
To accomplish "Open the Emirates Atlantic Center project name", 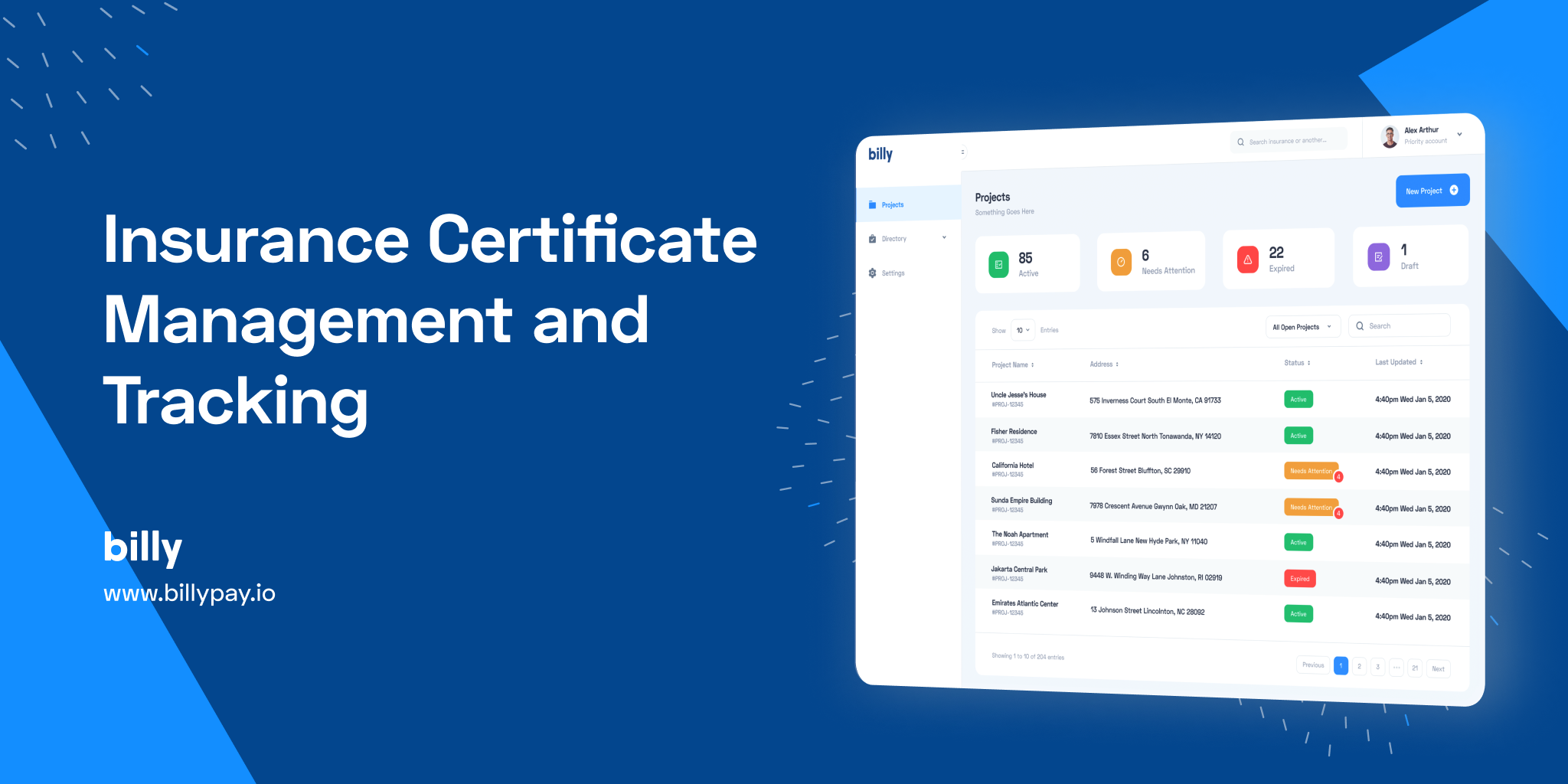I will 1025,603.
